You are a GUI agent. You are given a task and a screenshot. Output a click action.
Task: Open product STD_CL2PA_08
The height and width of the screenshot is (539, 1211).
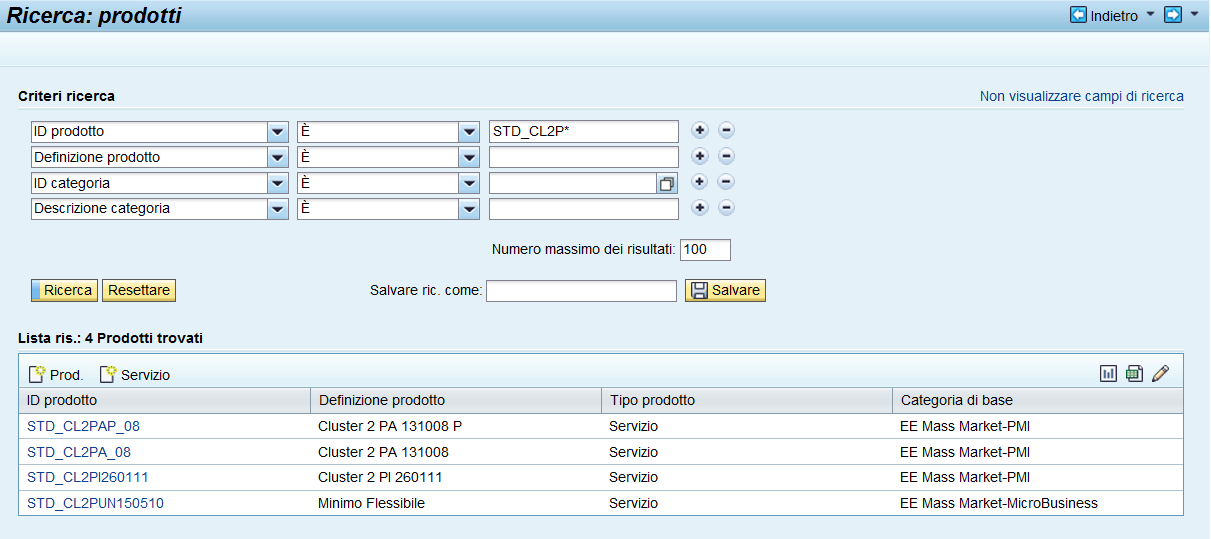(x=79, y=452)
